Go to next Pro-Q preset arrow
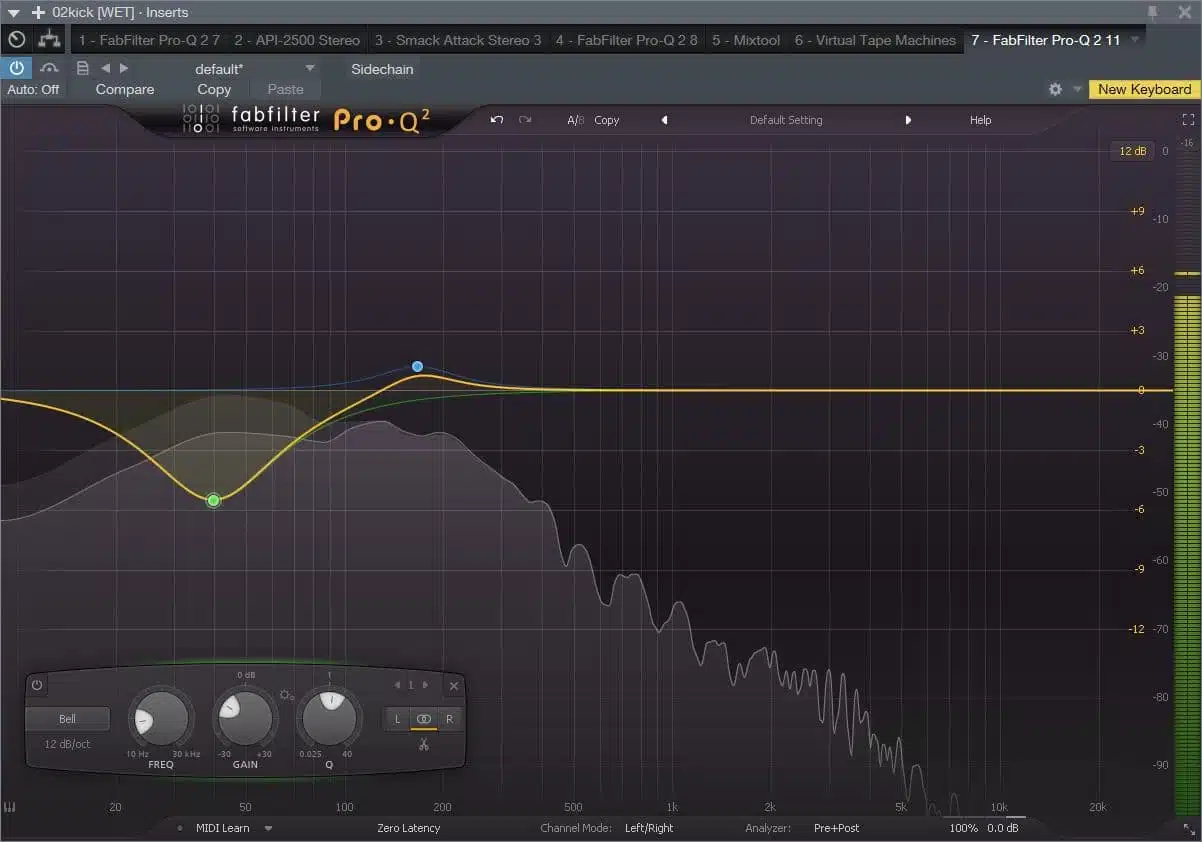The image size is (1202, 842). click(908, 120)
